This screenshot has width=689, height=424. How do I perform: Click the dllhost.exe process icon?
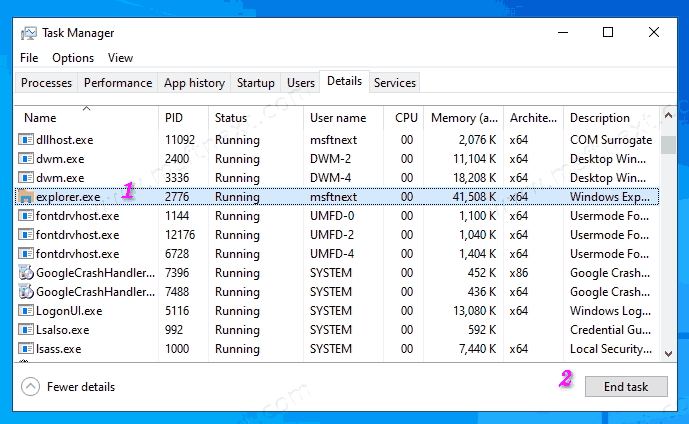tap(26, 140)
